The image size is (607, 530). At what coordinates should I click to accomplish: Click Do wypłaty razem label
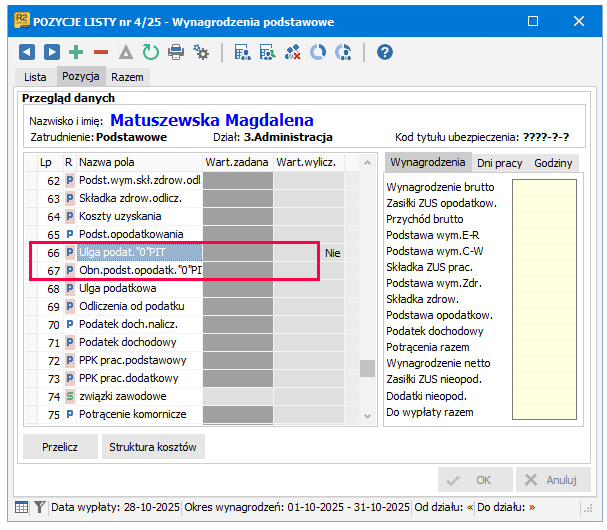tap(430, 412)
